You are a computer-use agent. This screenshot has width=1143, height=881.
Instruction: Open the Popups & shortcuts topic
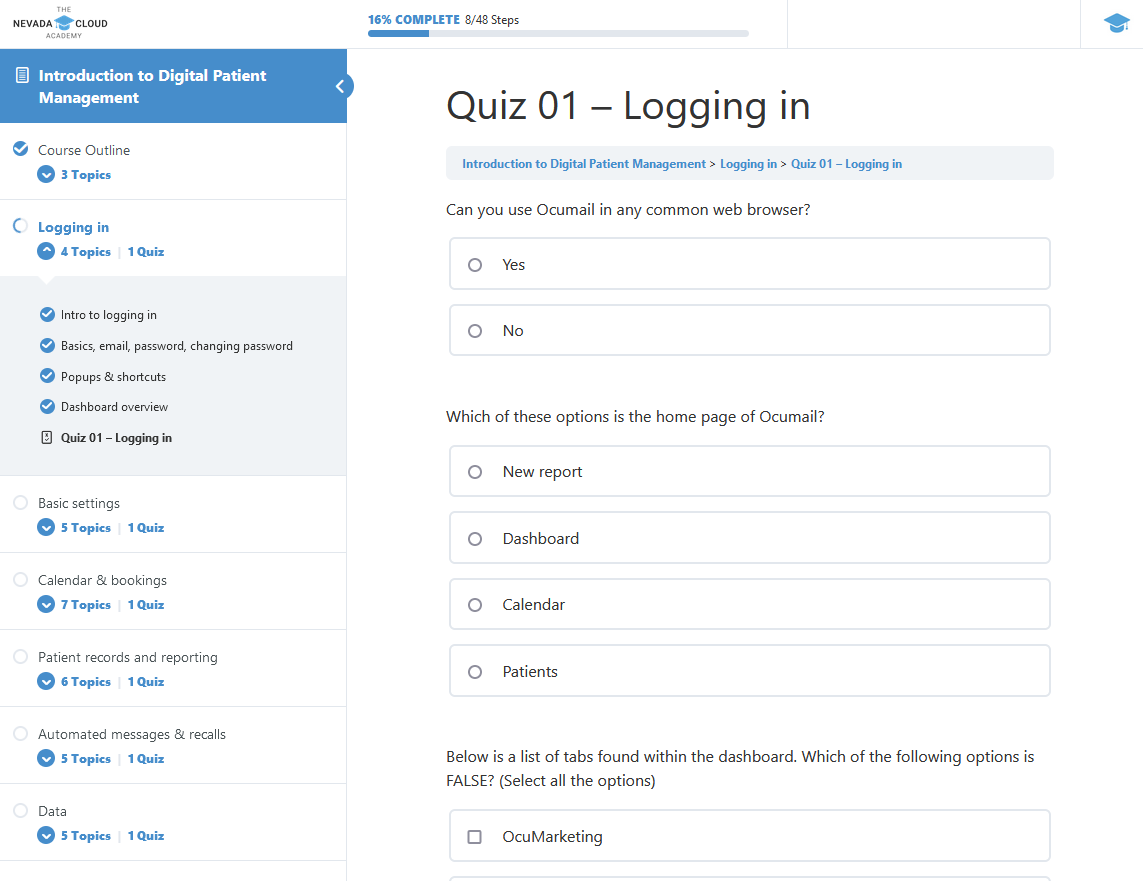point(113,377)
